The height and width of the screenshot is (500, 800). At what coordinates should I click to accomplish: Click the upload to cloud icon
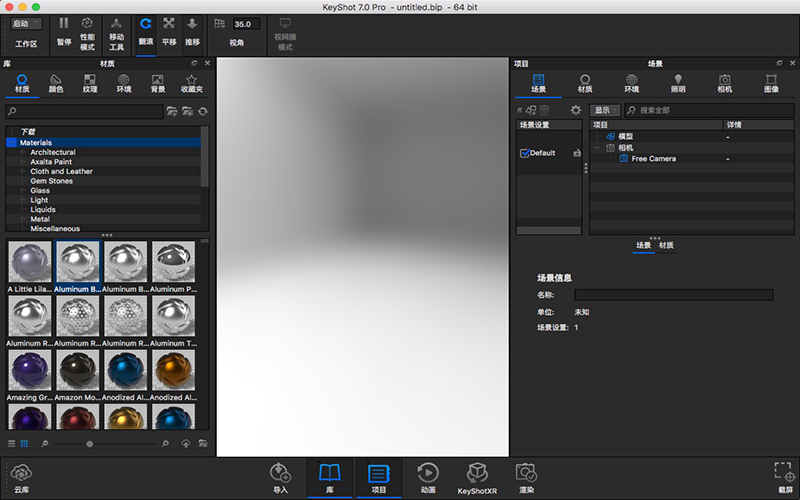(186, 444)
